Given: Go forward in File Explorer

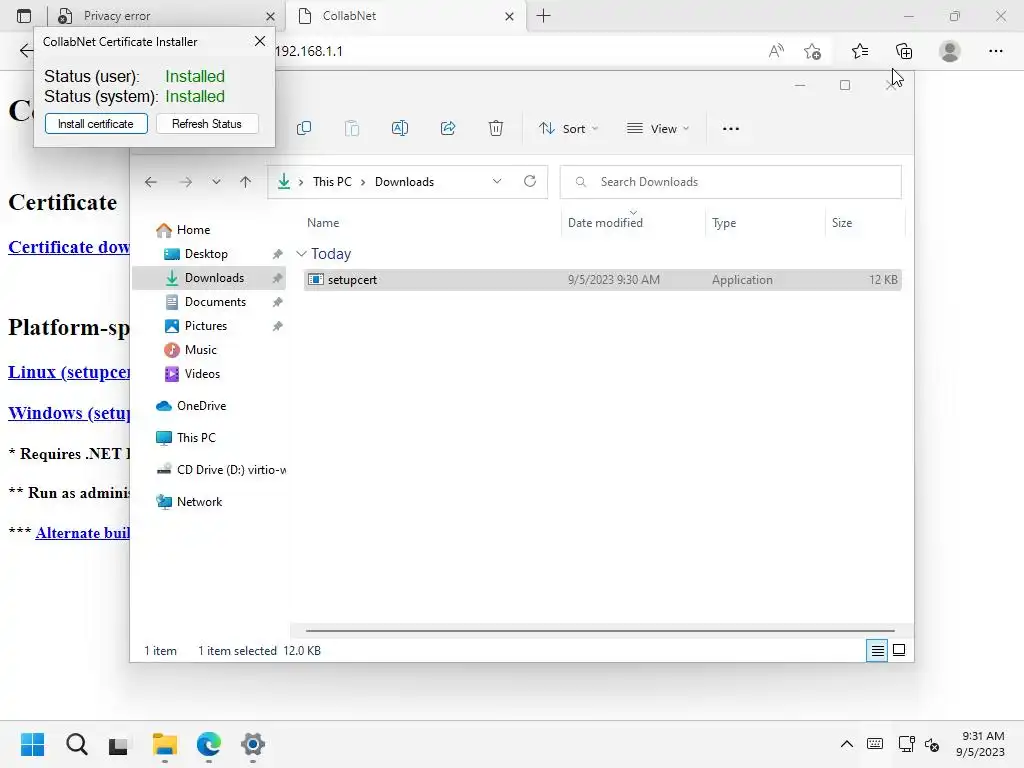Looking at the screenshot, I should [186, 182].
